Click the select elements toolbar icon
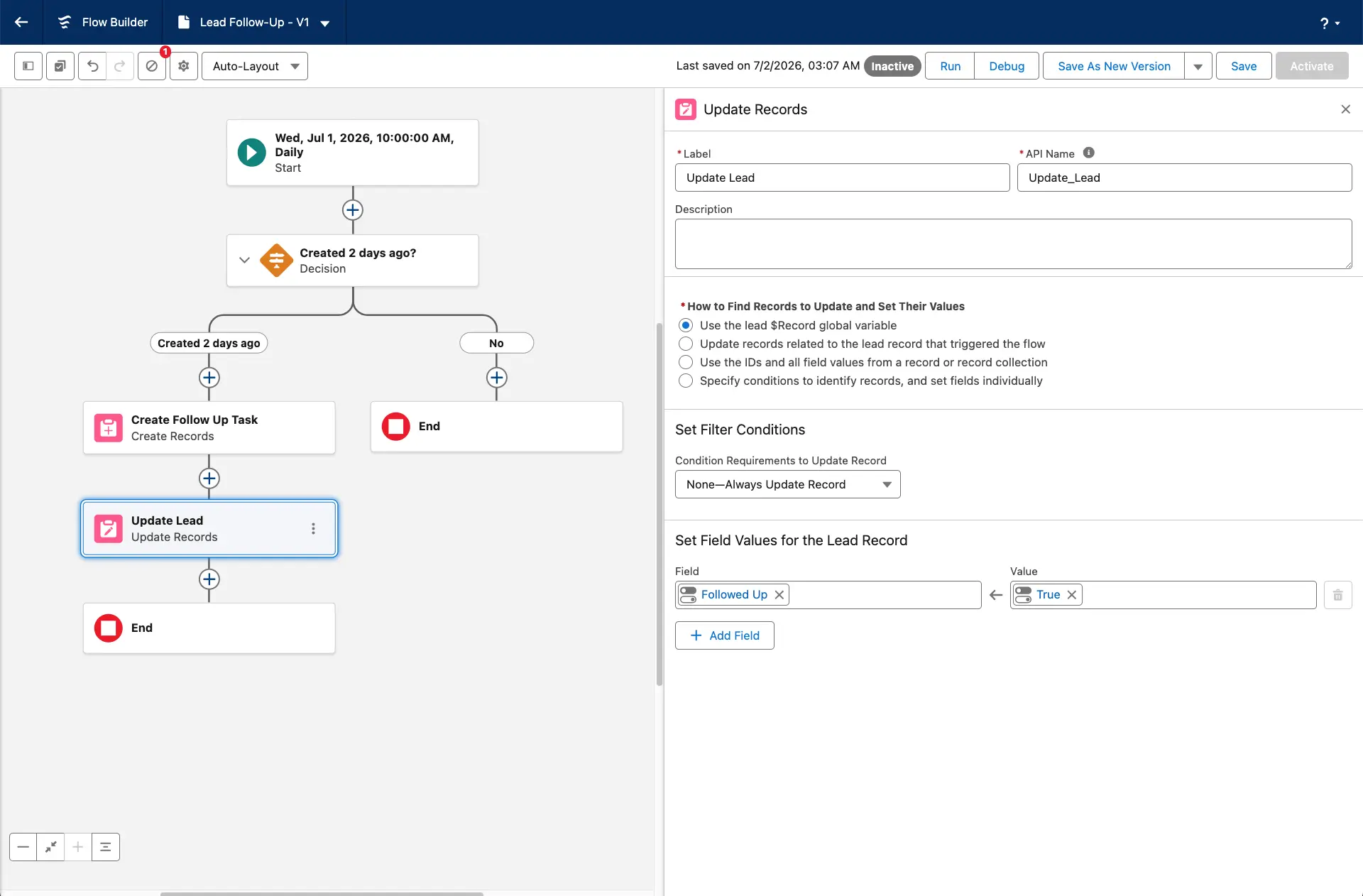This screenshot has height=896, width=1363. pos(60,66)
